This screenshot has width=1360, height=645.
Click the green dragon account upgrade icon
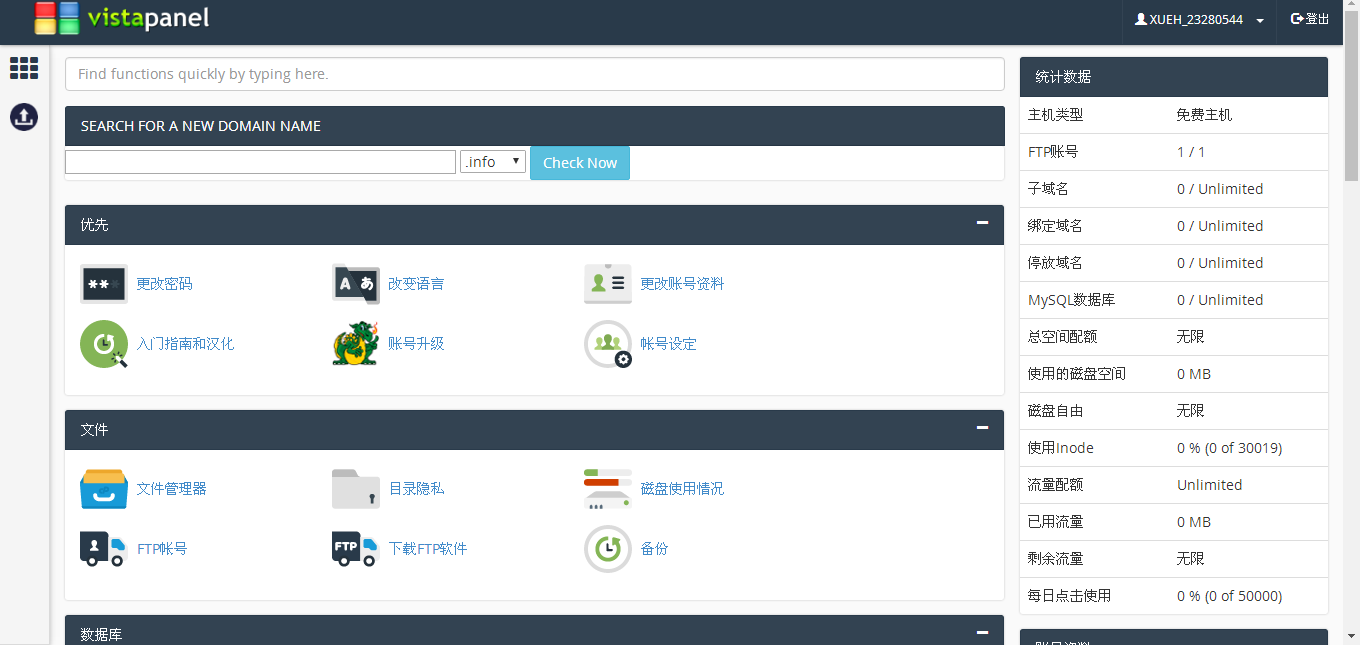tap(356, 344)
